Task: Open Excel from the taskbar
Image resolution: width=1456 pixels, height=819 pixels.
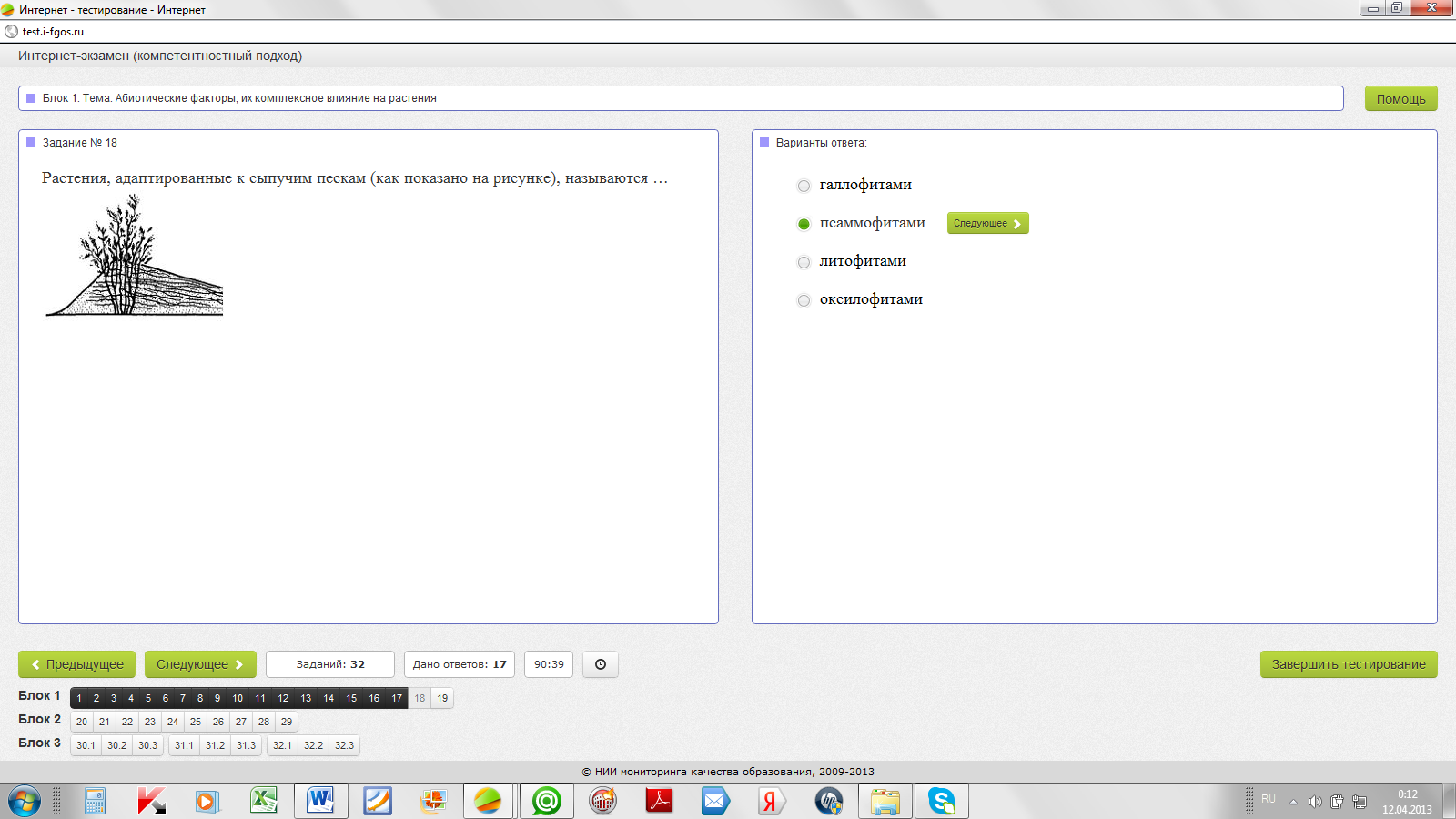Action: pos(264,801)
